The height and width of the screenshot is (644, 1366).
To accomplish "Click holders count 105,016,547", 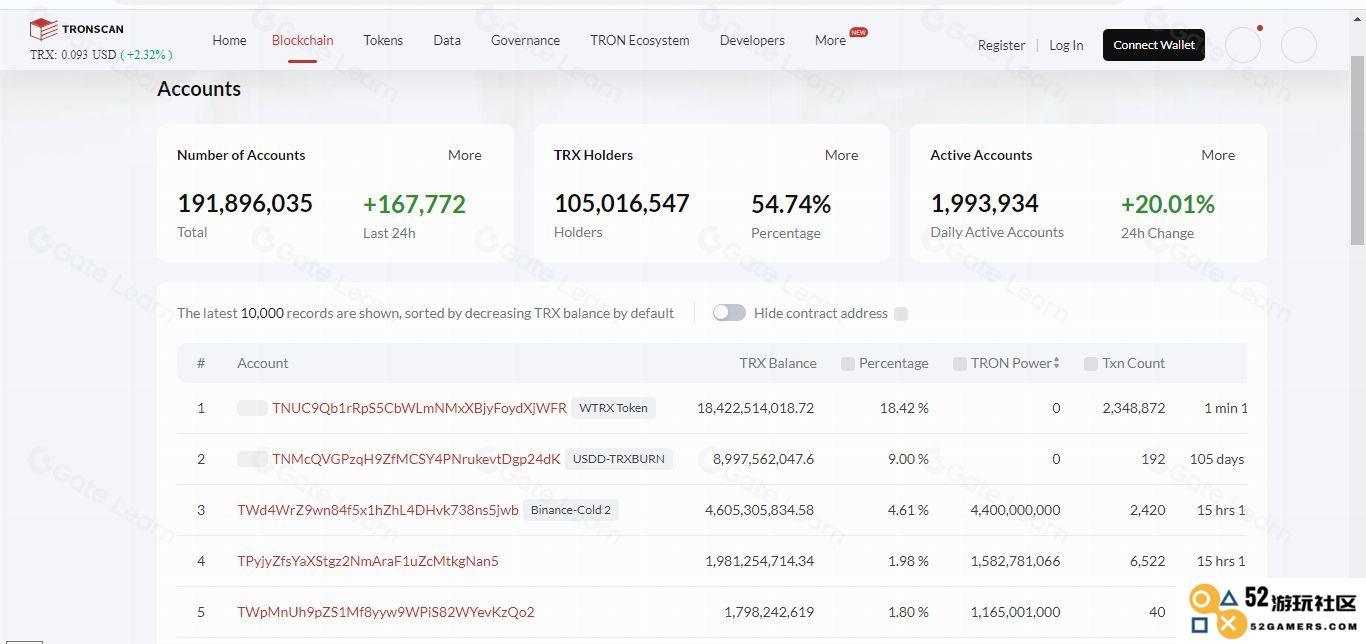I will pos(622,204).
